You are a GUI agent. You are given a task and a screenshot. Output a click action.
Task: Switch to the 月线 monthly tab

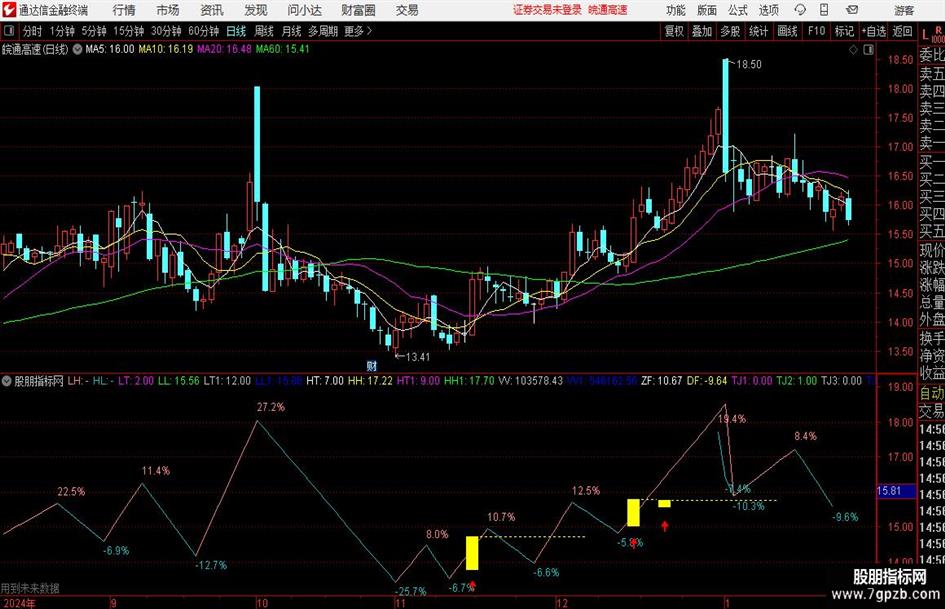click(x=291, y=31)
